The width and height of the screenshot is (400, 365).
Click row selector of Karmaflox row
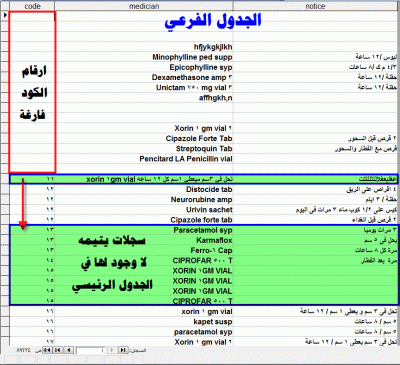4,240
